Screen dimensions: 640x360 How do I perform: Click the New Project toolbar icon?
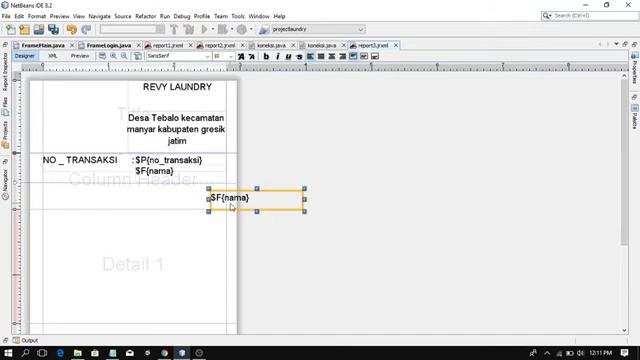click(24, 29)
